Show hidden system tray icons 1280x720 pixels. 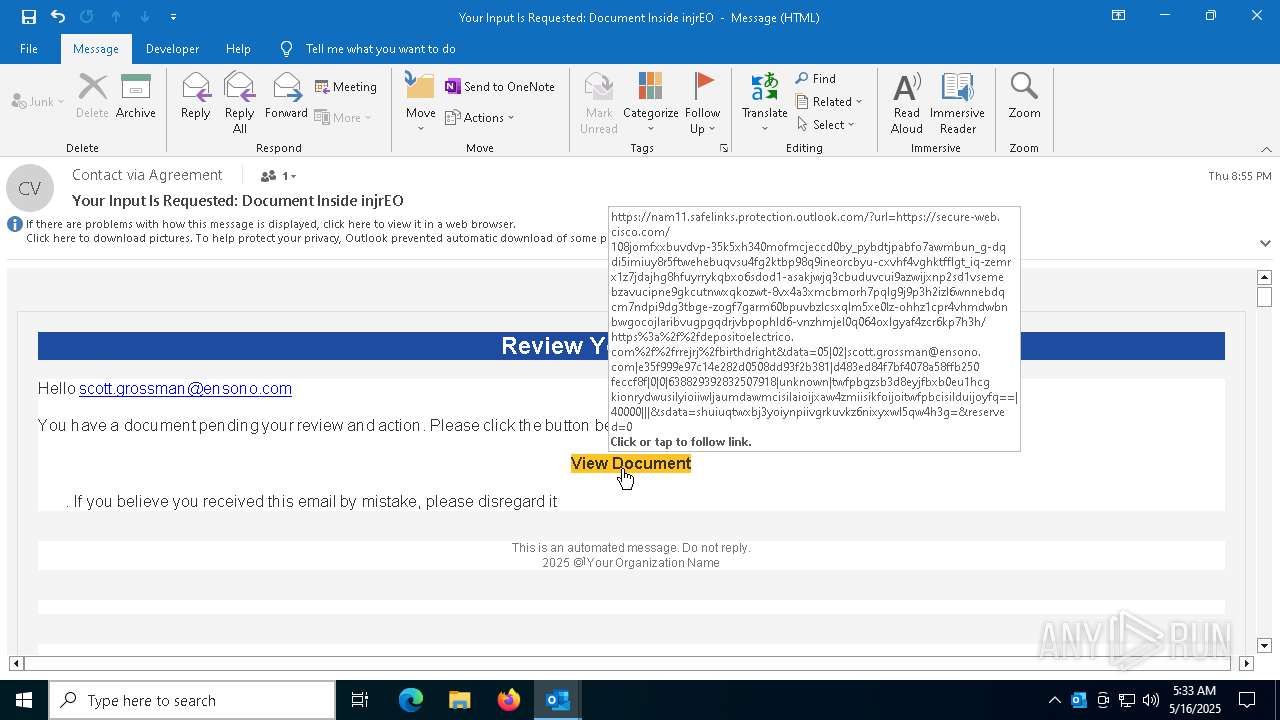tap(1054, 700)
